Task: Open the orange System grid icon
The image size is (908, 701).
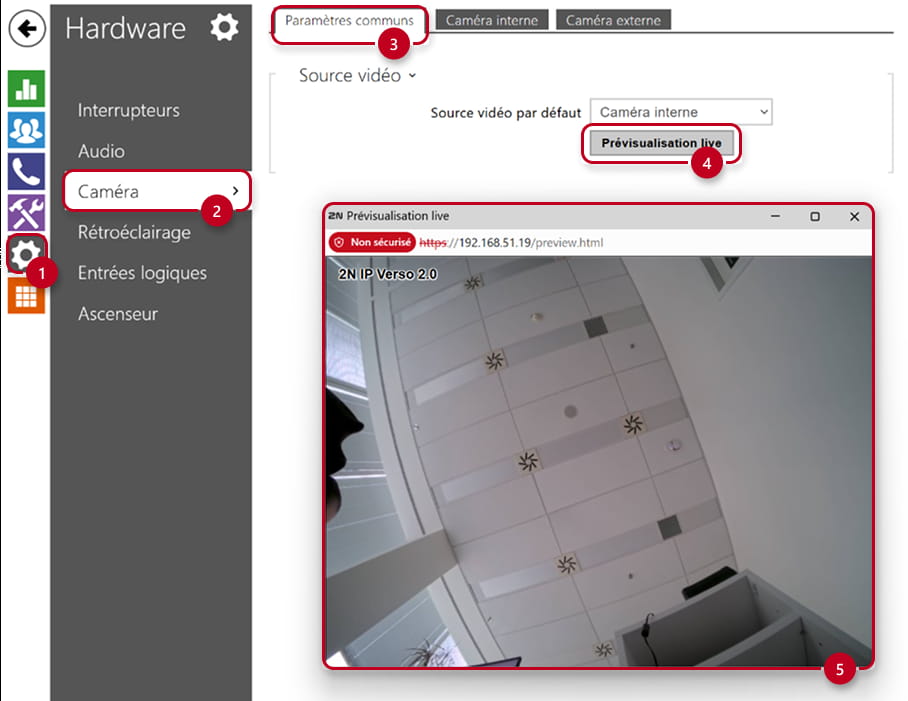Action: click(x=26, y=296)
